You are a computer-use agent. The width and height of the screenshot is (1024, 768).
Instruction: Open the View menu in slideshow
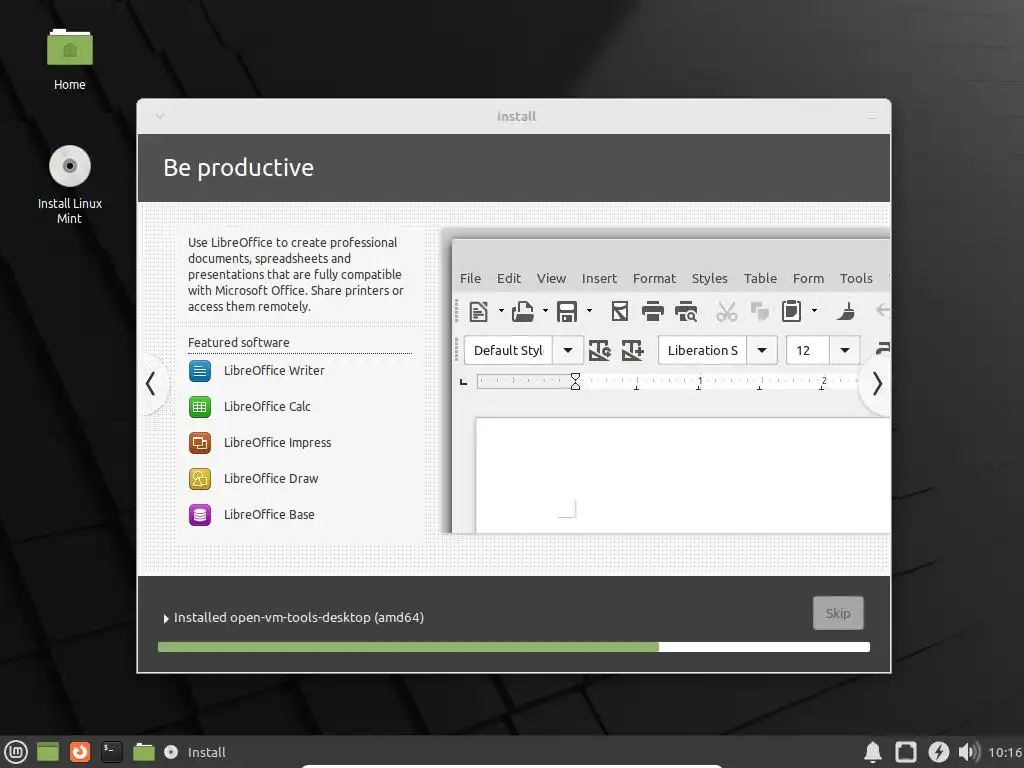(x=551, y=279)
